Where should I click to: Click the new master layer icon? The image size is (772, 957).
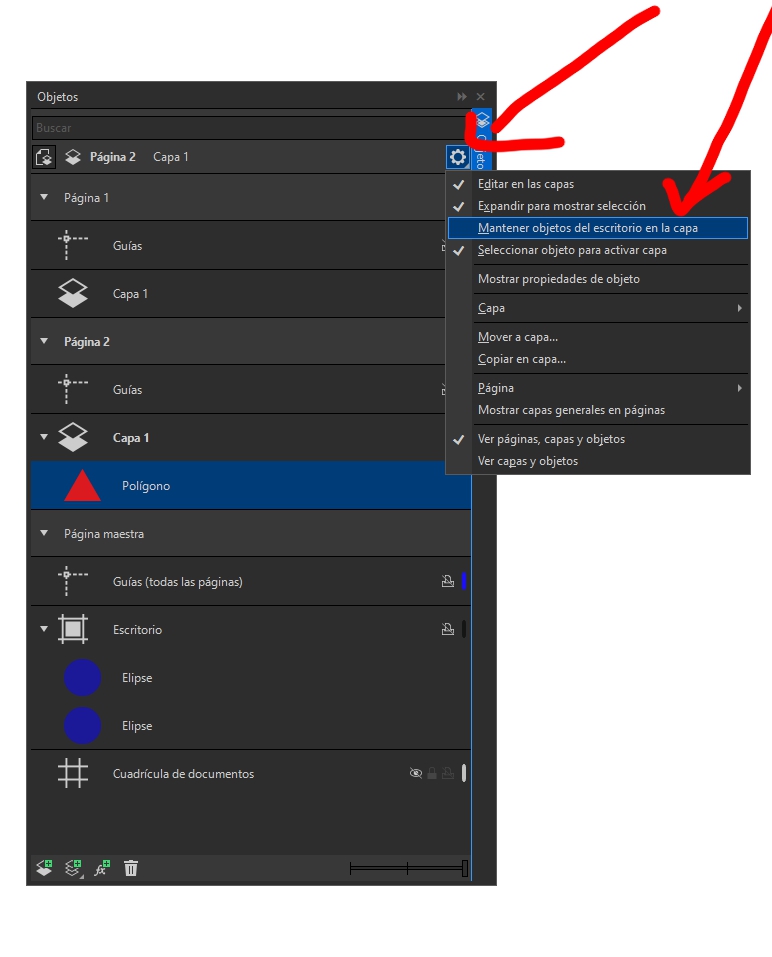[73, 868]
